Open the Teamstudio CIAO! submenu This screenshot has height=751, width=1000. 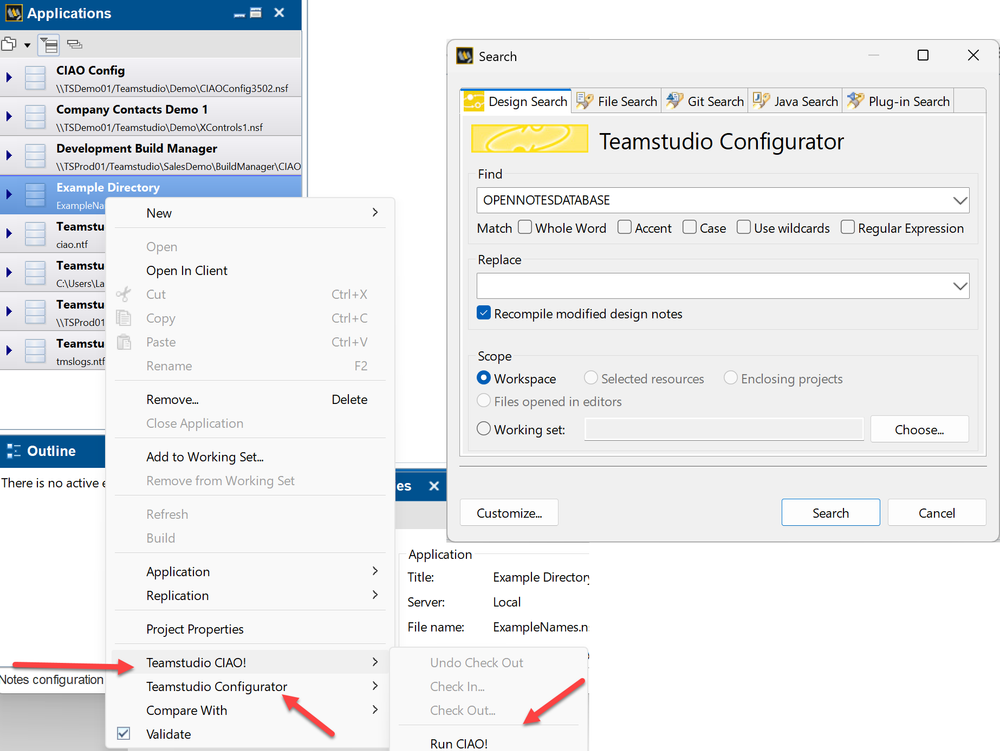tap(250, 662)
